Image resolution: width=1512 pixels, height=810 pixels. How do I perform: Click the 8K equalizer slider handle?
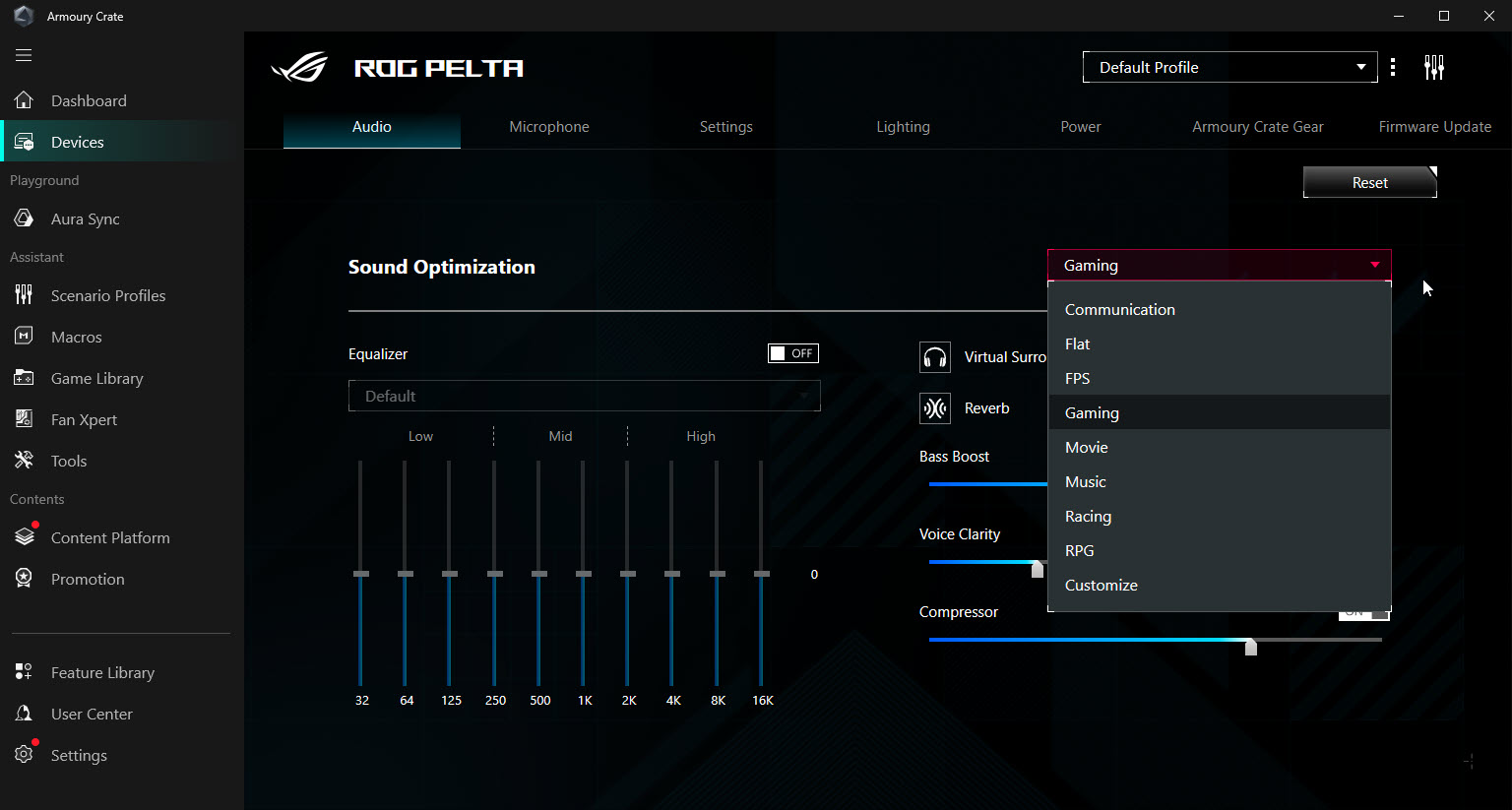pos(718,574)
